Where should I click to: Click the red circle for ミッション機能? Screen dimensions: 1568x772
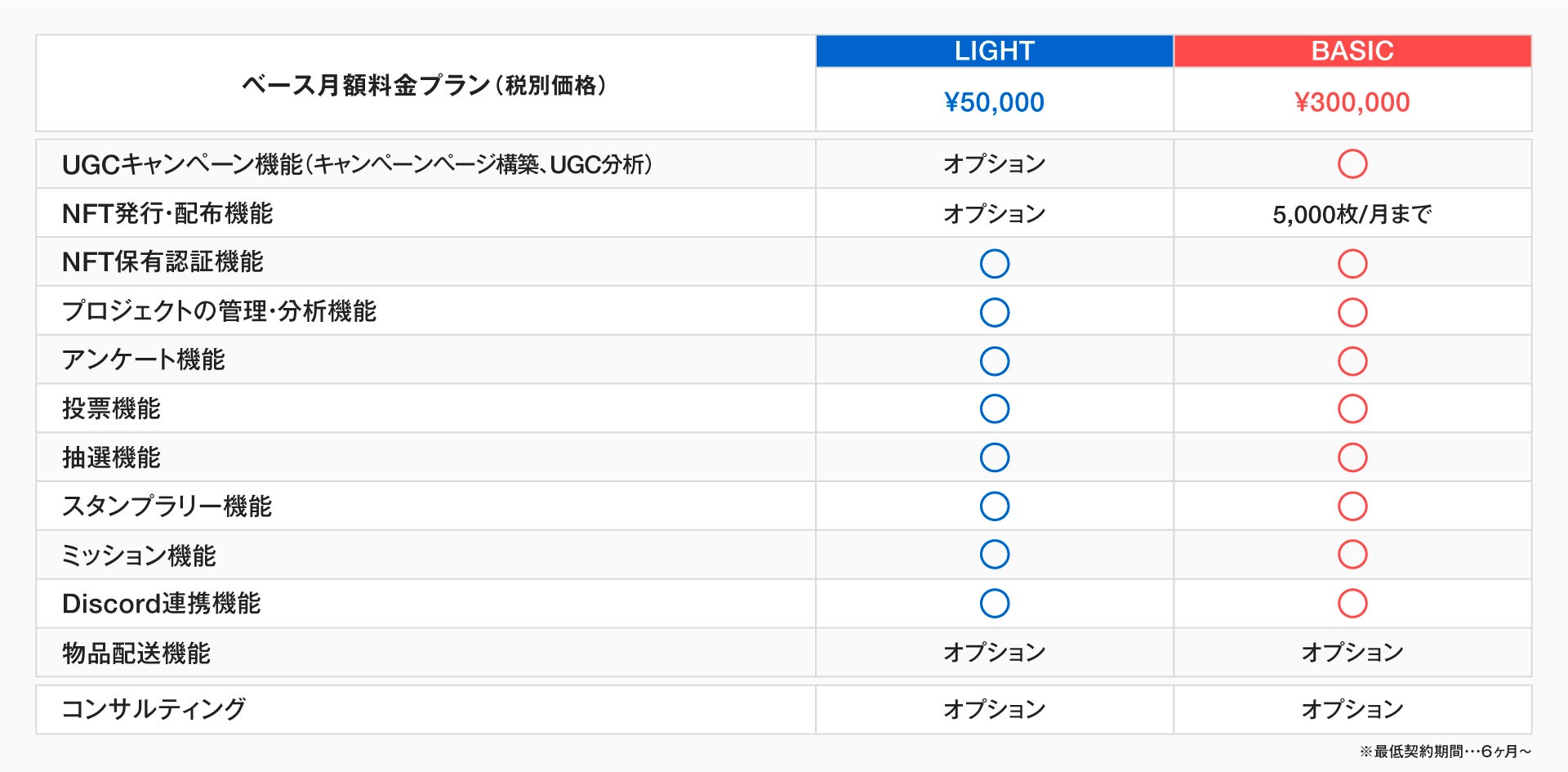coord(1352,555)
